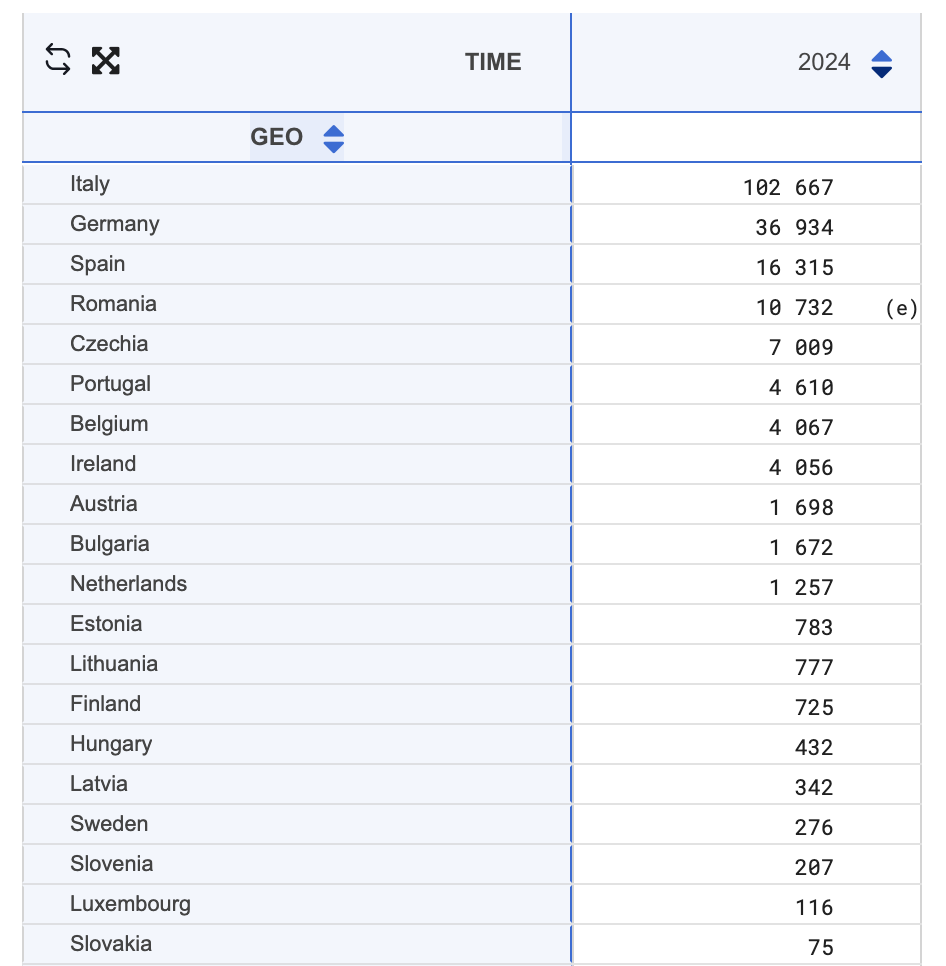Sort by 2024 column arrows

(881, 63)
